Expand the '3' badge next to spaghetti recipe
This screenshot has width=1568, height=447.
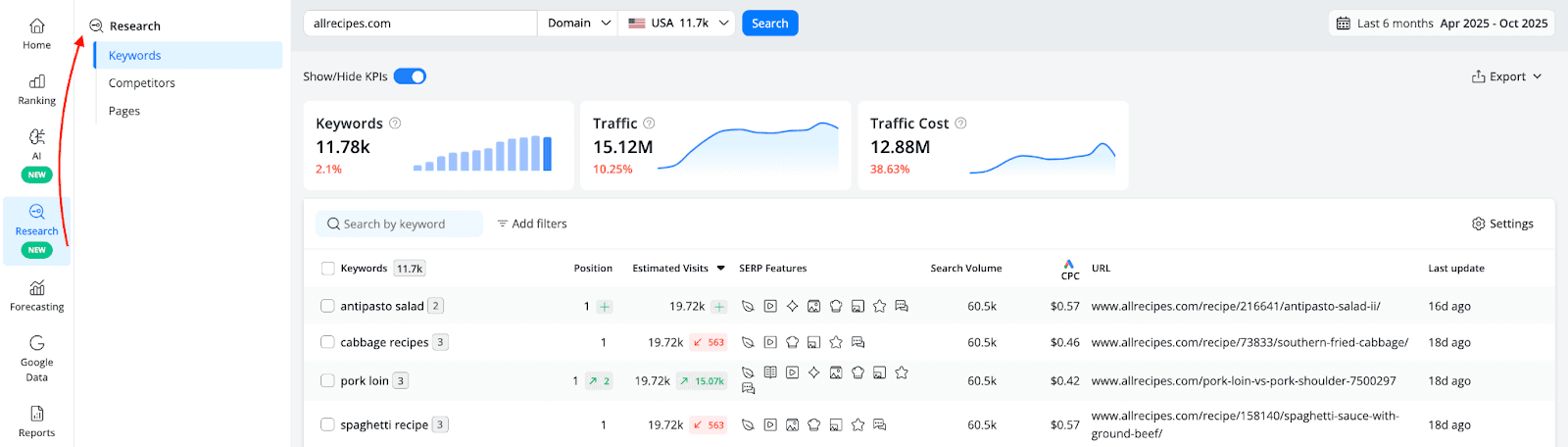(441, 424)
